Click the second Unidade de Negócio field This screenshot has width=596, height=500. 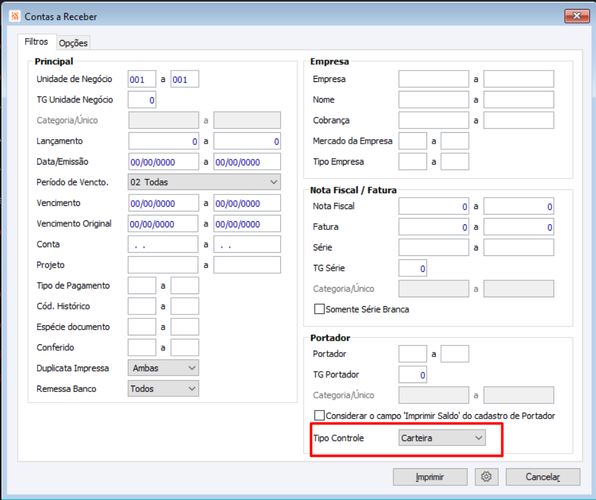(x=184, y=79)
